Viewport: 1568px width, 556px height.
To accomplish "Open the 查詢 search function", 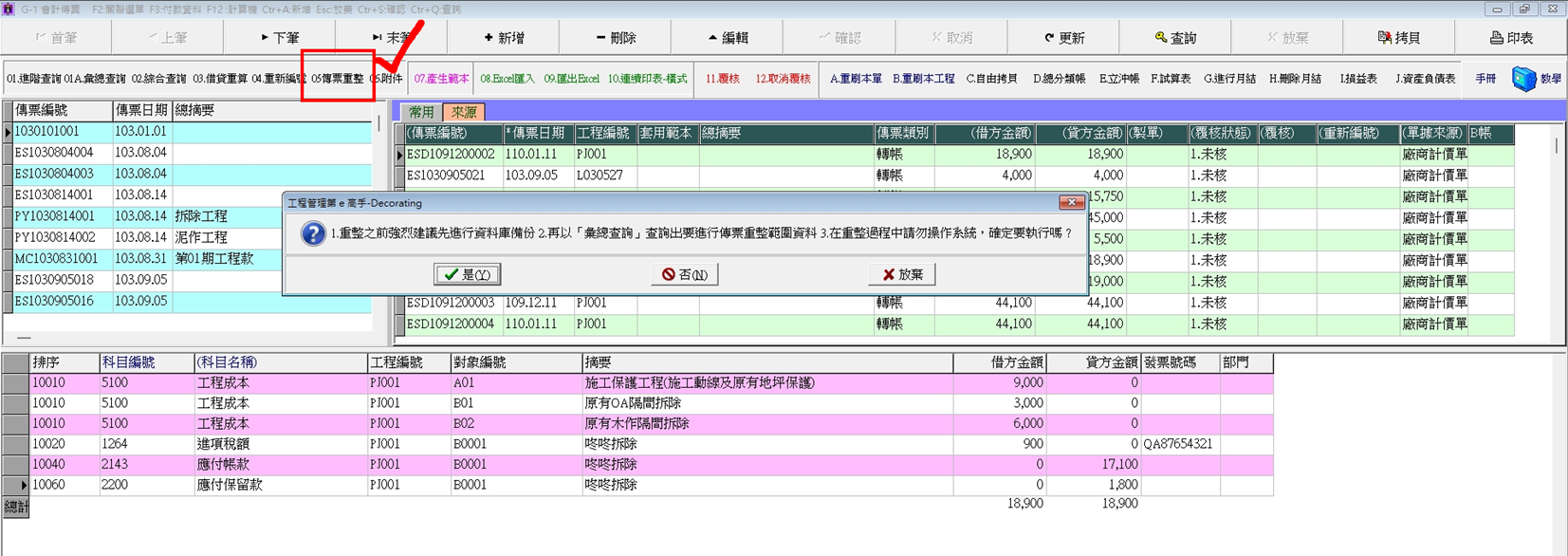I will [1175, 38].
